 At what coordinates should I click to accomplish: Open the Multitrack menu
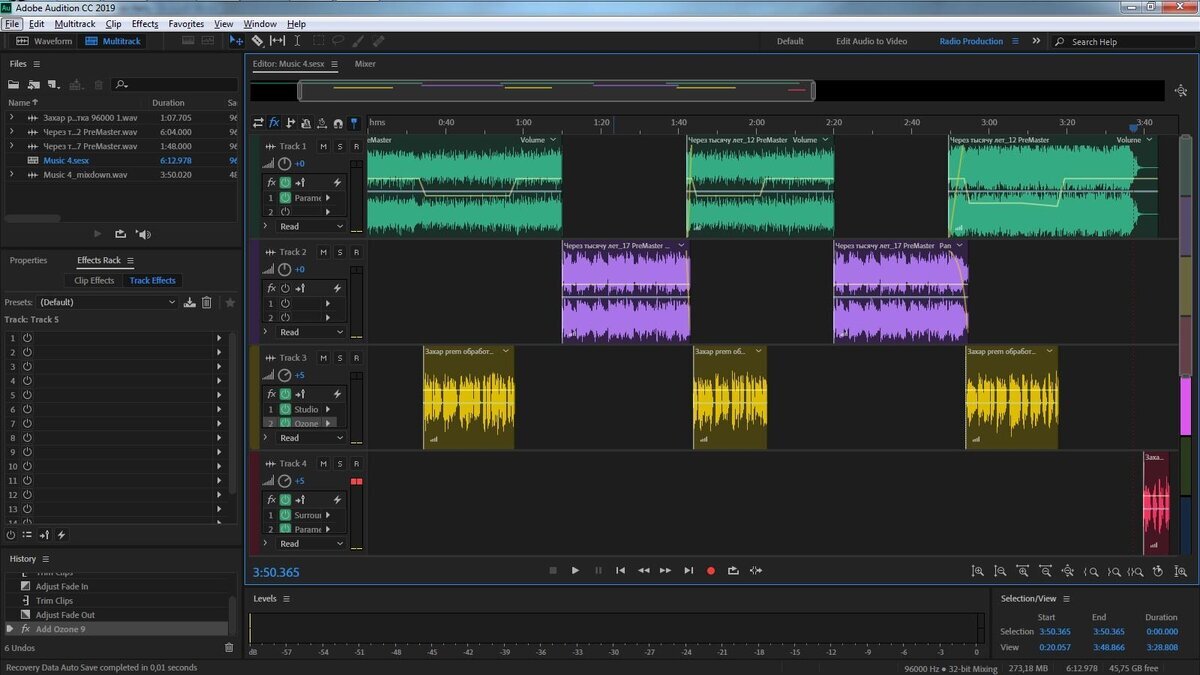tap(75, 23)
